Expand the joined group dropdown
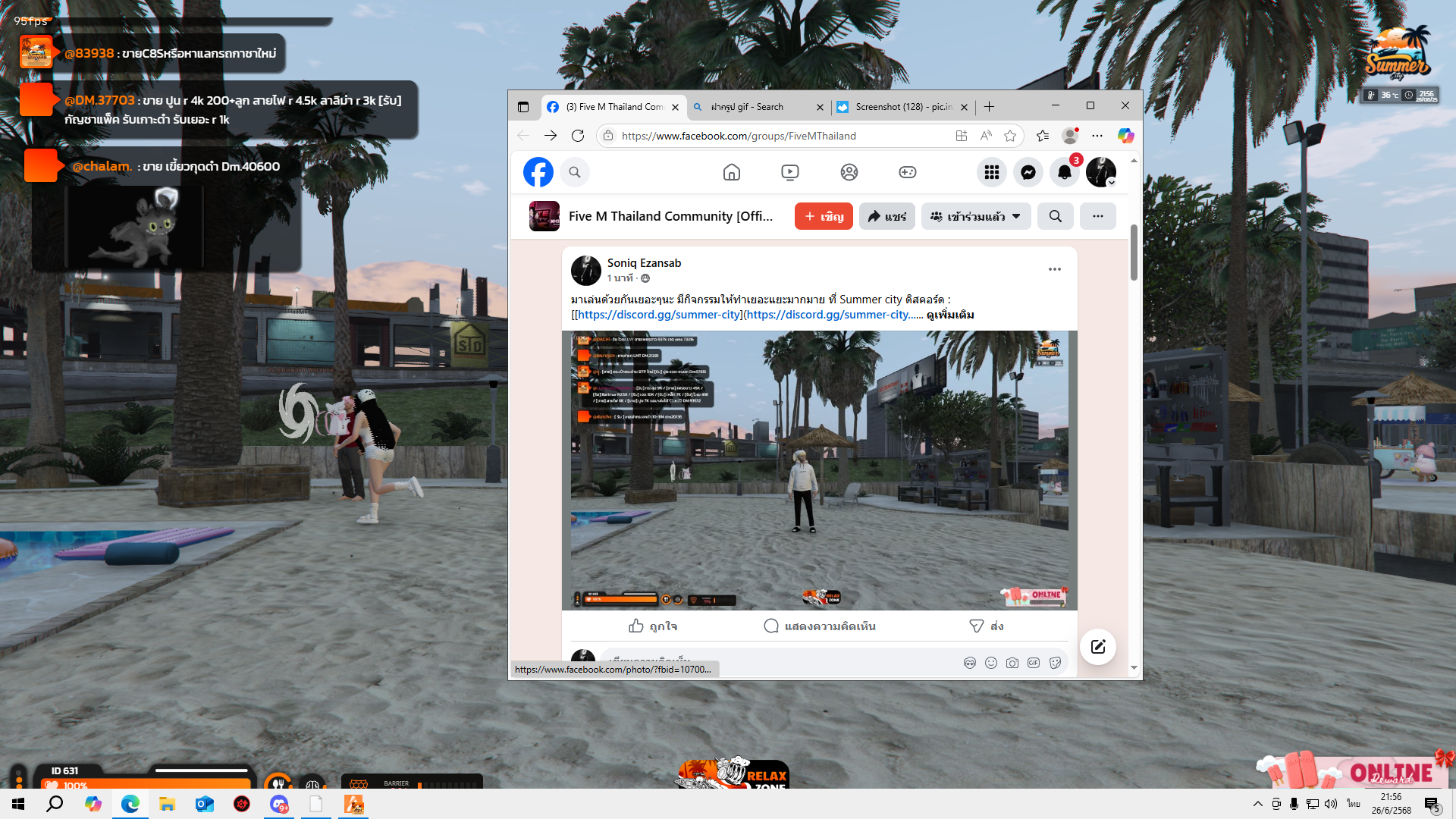This screenshot has width=1456, height=819. click(976, 217)
